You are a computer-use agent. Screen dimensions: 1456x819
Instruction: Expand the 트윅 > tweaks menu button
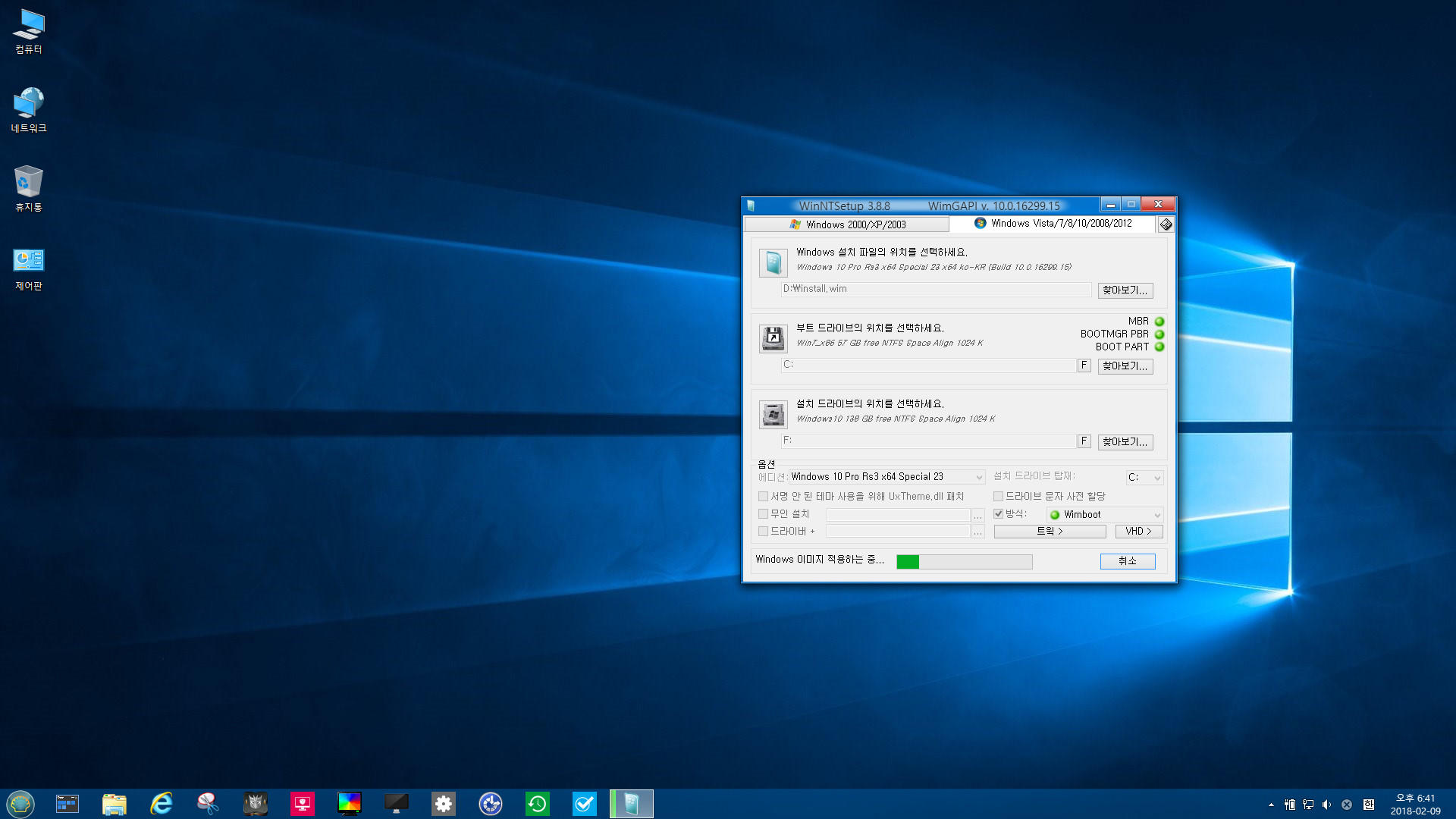pyautogui.click(x=1050, y=532)
